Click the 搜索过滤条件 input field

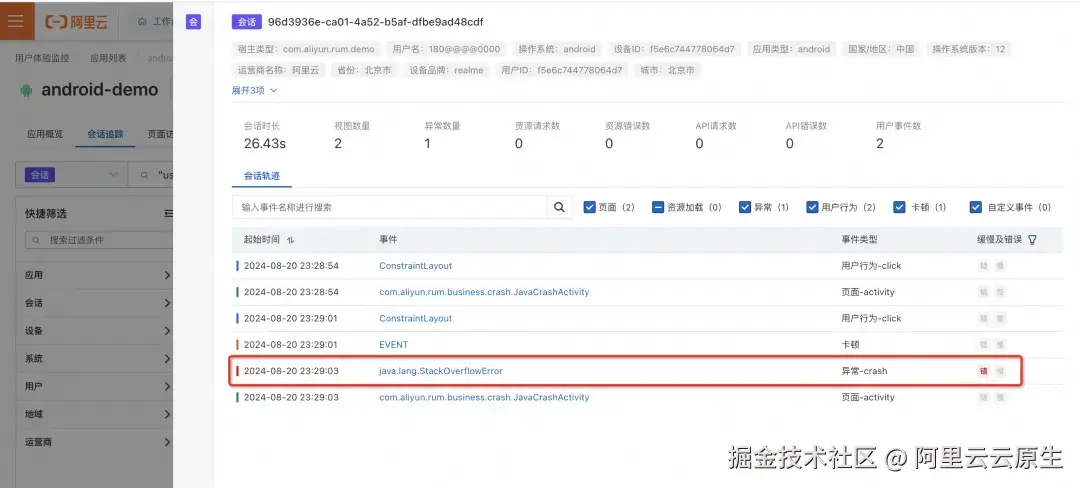click(99, 240)
